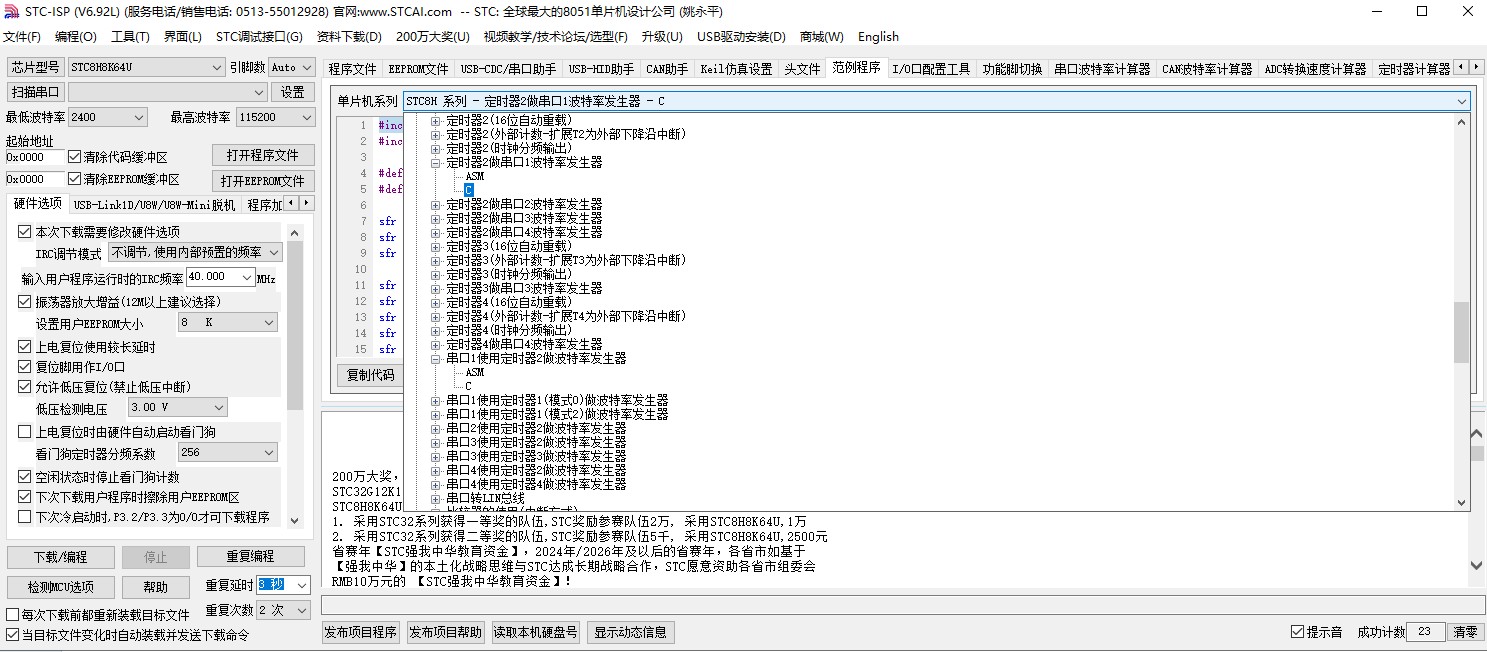Select ASM under 定时器2做串口1波特率发生器
Screen dimensions: 1487x652
click(x=474, y=176)
